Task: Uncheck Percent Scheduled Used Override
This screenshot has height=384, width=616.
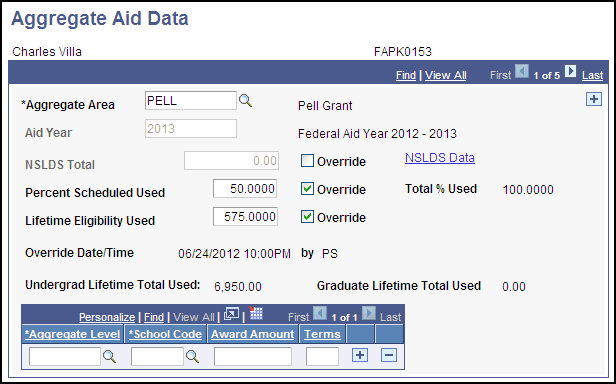Action: 307,189
